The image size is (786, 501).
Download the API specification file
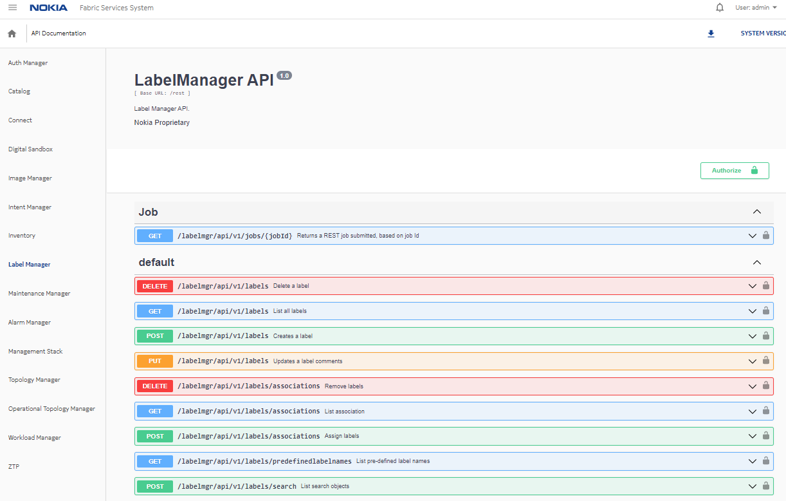(x=711, y=34)
